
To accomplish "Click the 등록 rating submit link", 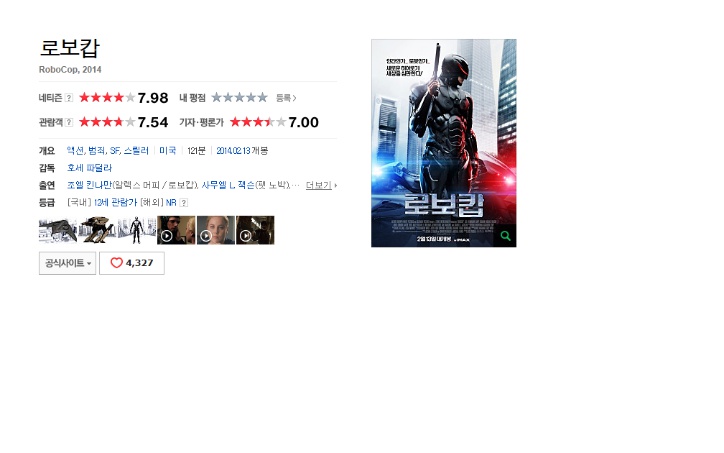I will click(x=286, y=98).
